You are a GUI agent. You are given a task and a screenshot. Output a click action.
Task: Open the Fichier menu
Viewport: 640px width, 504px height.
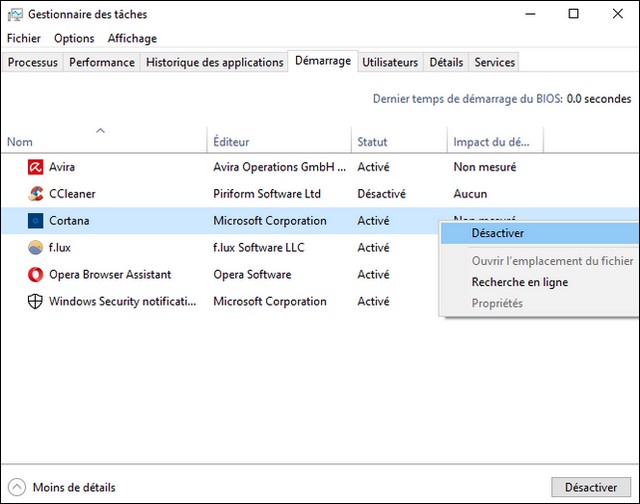pos(24,38)
